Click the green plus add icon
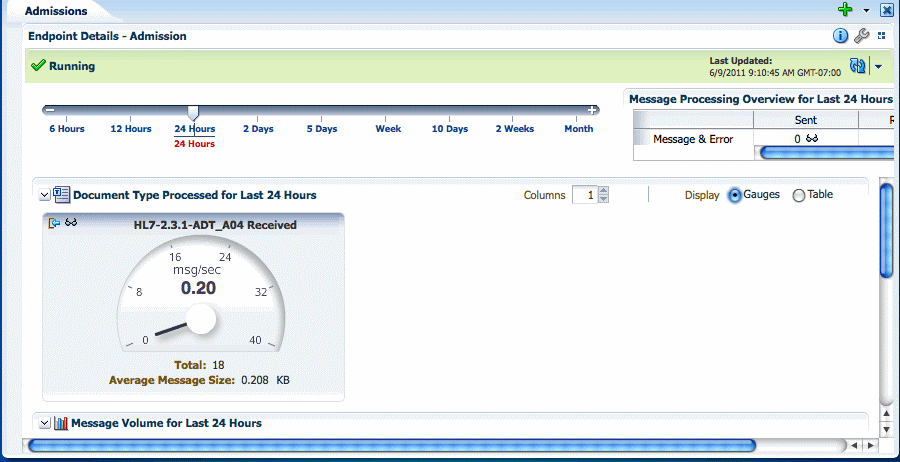The image size is (900, 462). (x=845, y=10)
